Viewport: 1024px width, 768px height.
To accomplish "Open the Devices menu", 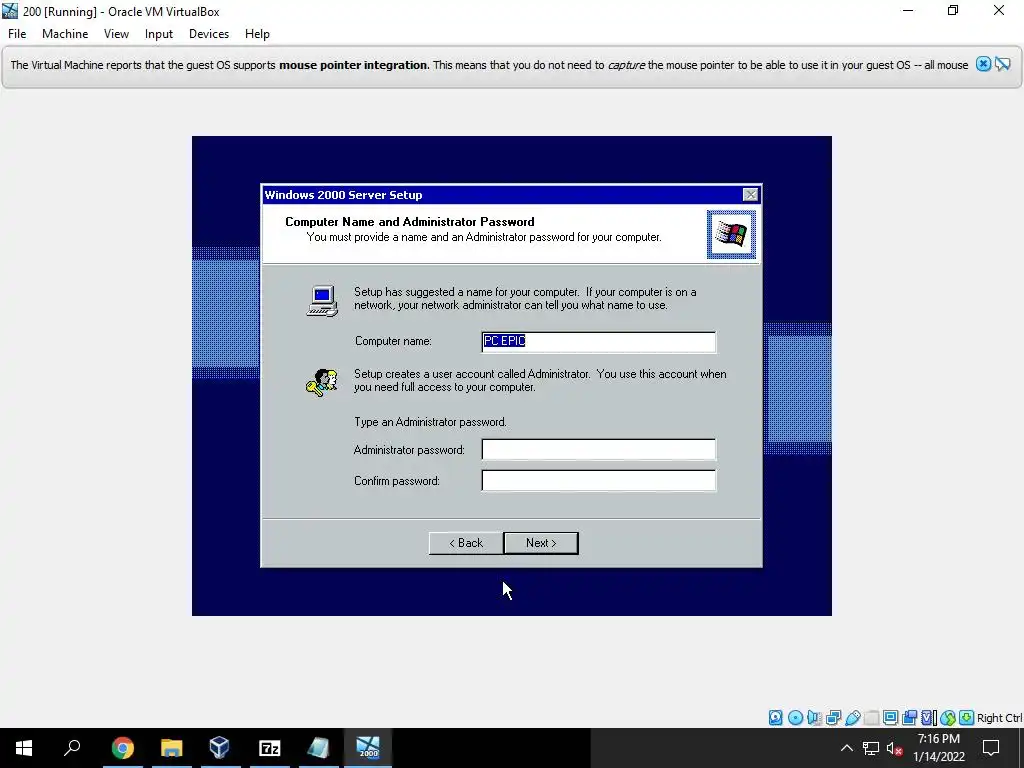I will coord(209,34).
